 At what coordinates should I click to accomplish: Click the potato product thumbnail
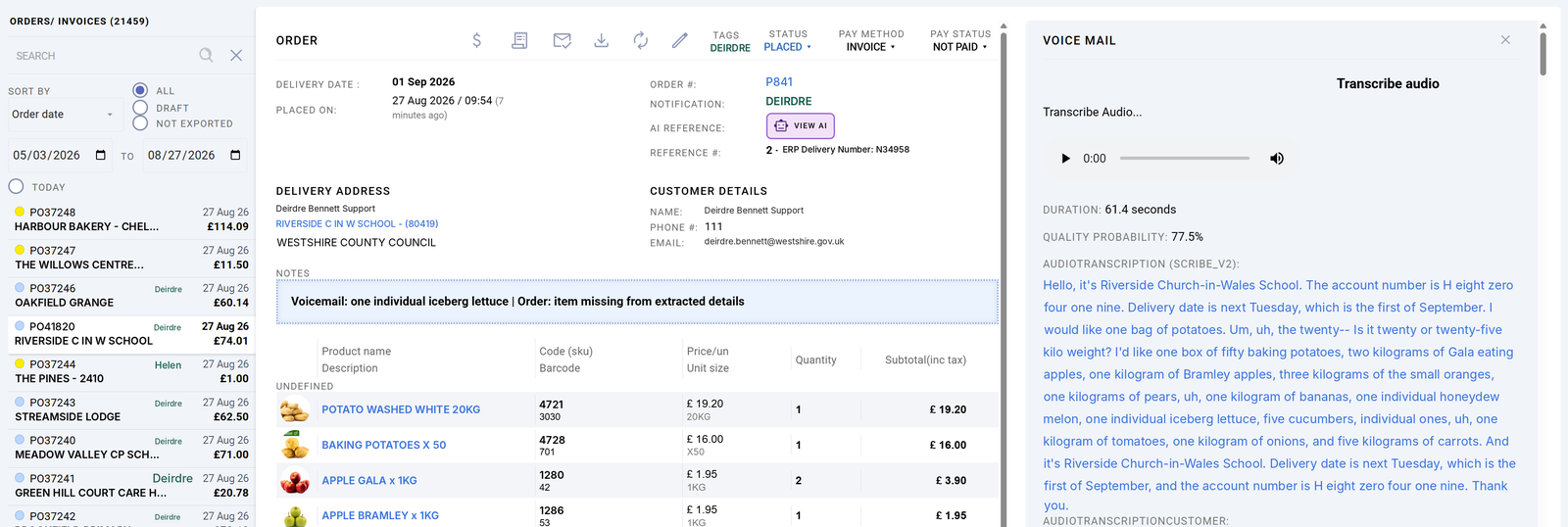[x=294, y=409]
